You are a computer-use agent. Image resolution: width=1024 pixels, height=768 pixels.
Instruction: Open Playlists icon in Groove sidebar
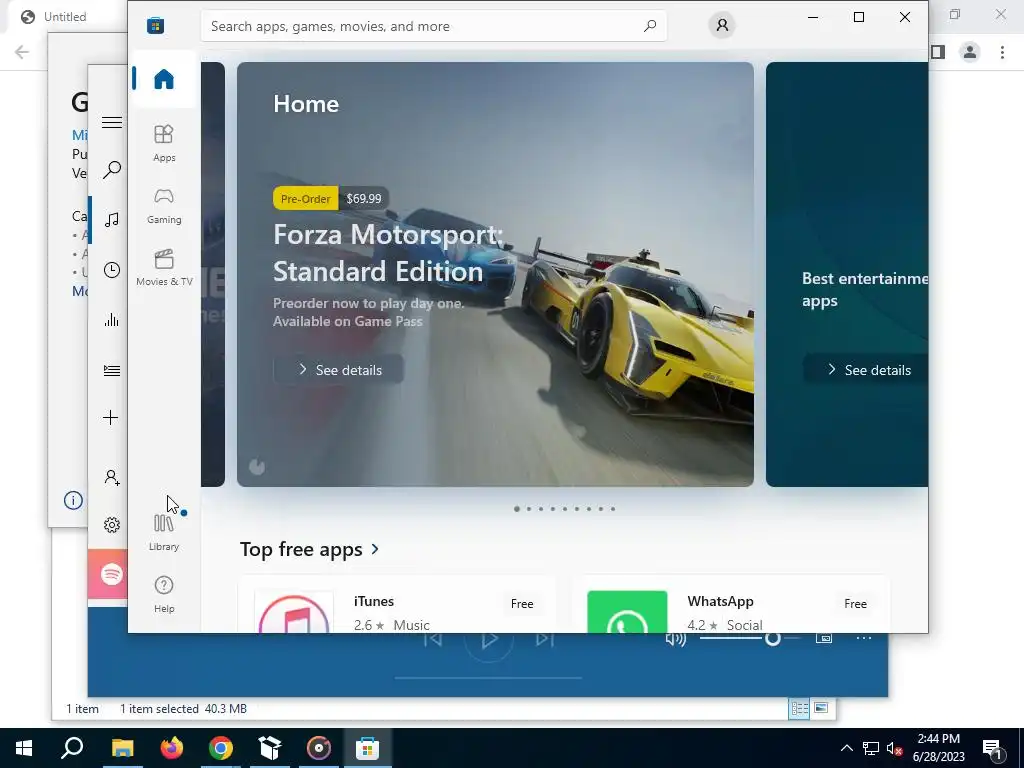(112, 370)
